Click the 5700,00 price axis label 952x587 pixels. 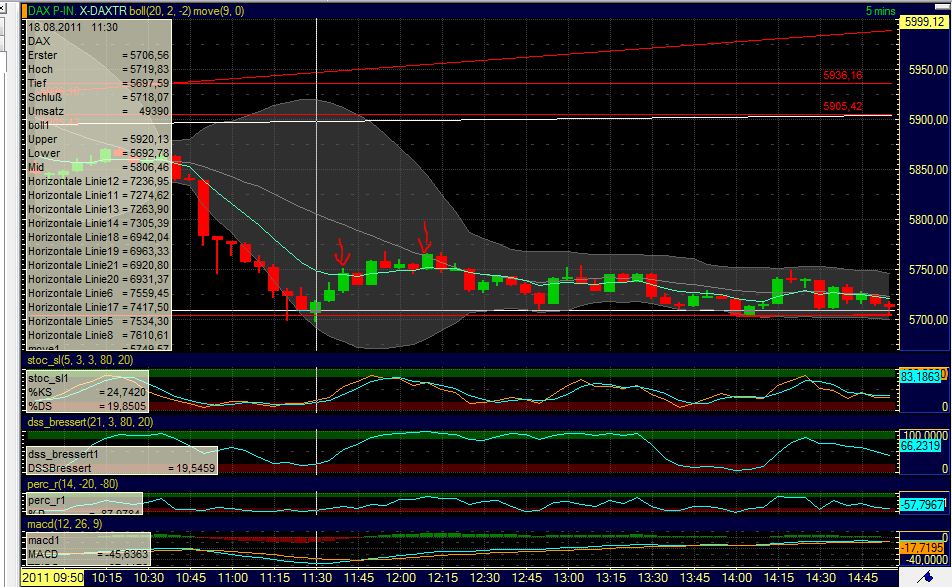[x=928, y=319]
